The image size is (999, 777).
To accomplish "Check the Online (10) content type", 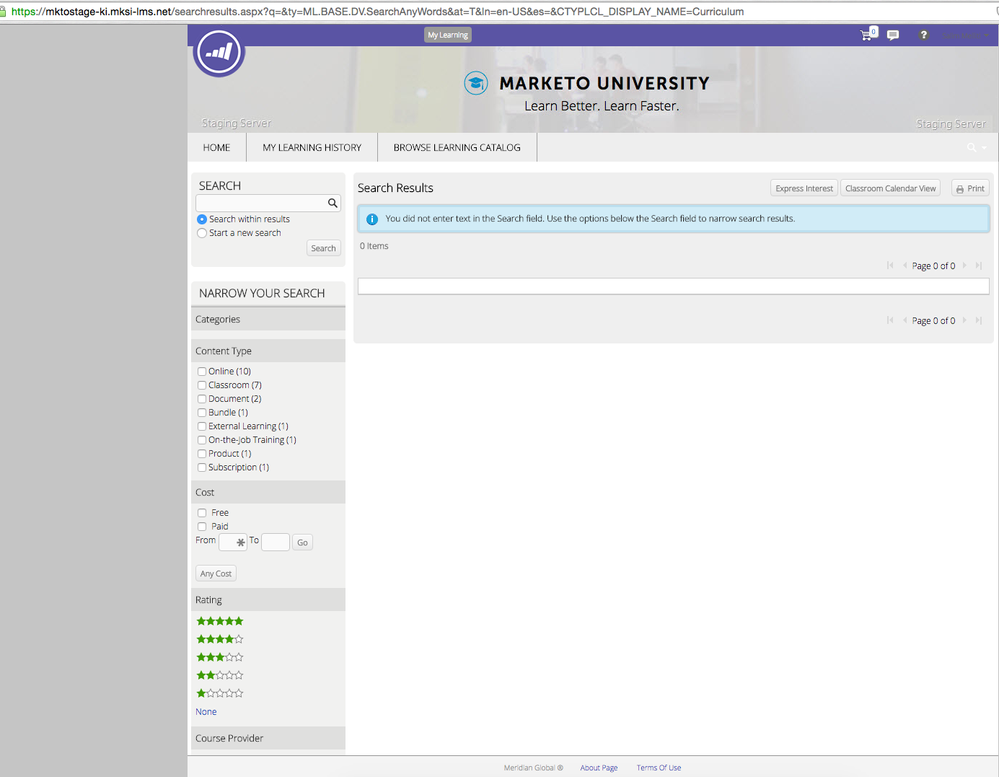I will pyautogui.click(x=202, y=371).
